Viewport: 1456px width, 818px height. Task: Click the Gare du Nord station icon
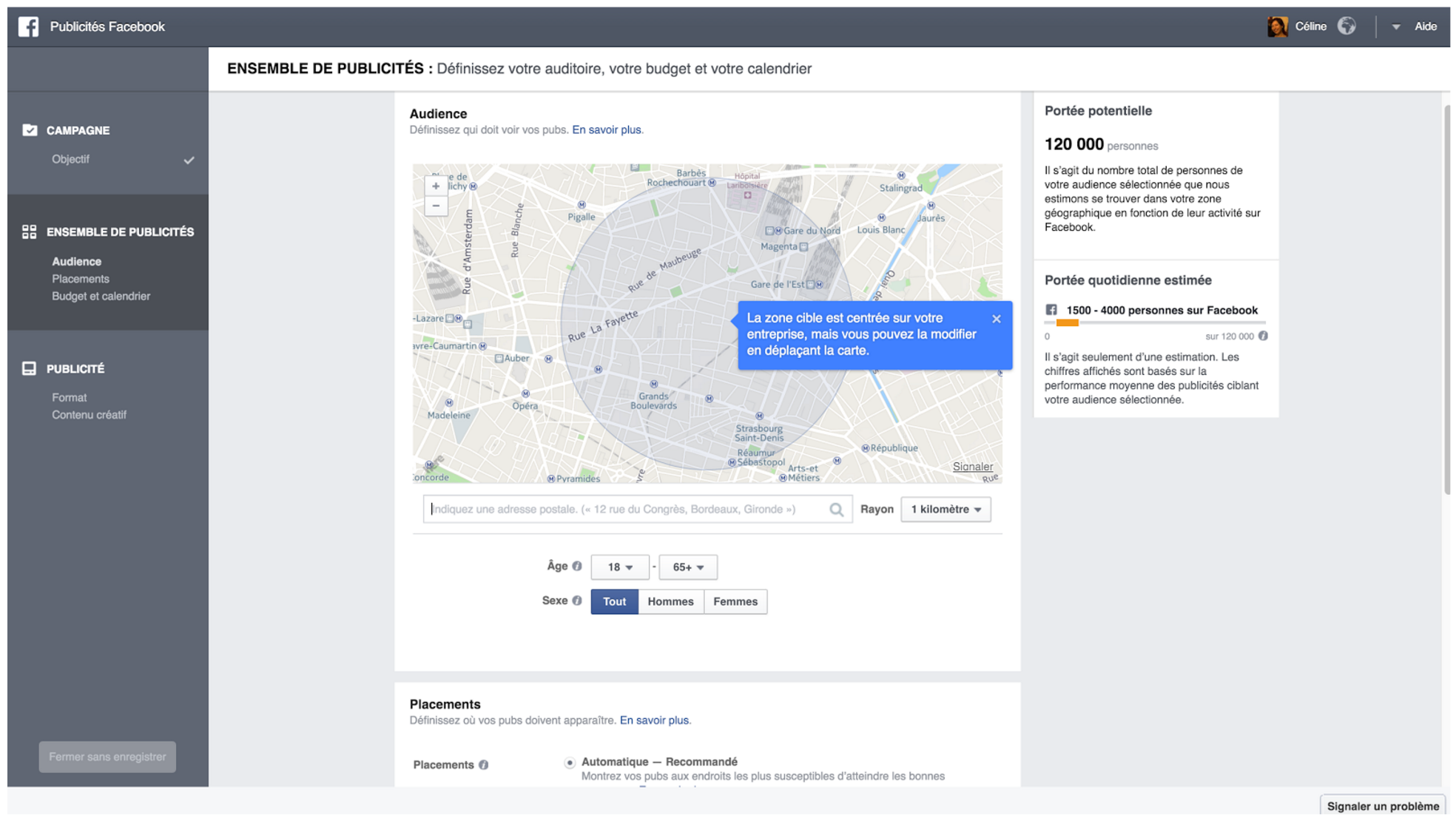pos(773,231)
